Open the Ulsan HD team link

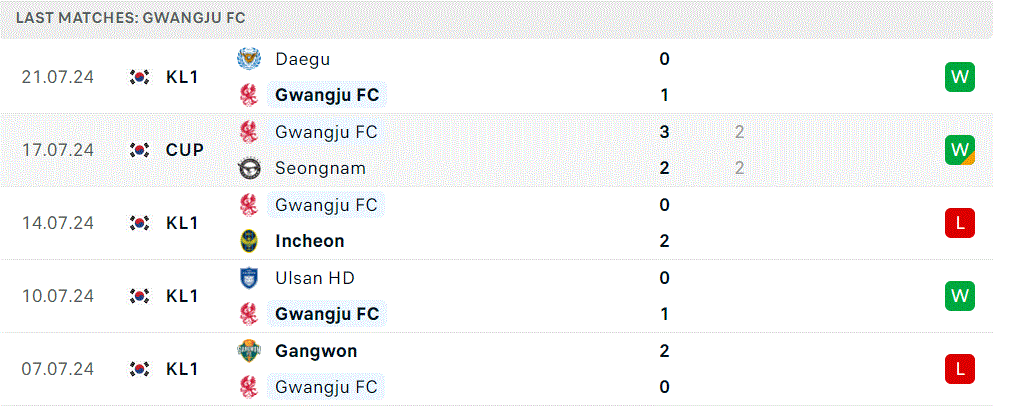click(315, 278)
